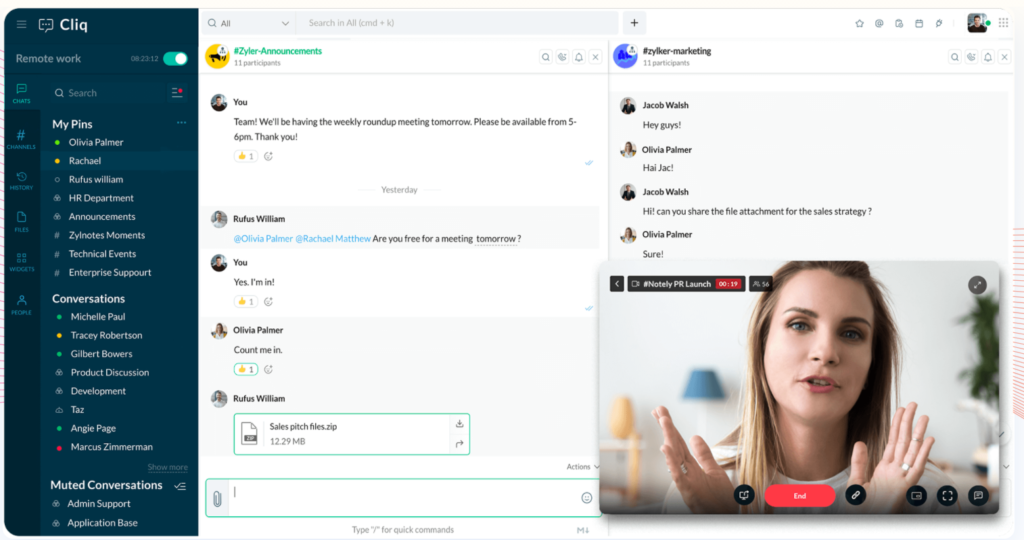Close the #zylker-marketing chat pane
The width and height of the screenshot is (1024, 540).
pos(1005,57)
